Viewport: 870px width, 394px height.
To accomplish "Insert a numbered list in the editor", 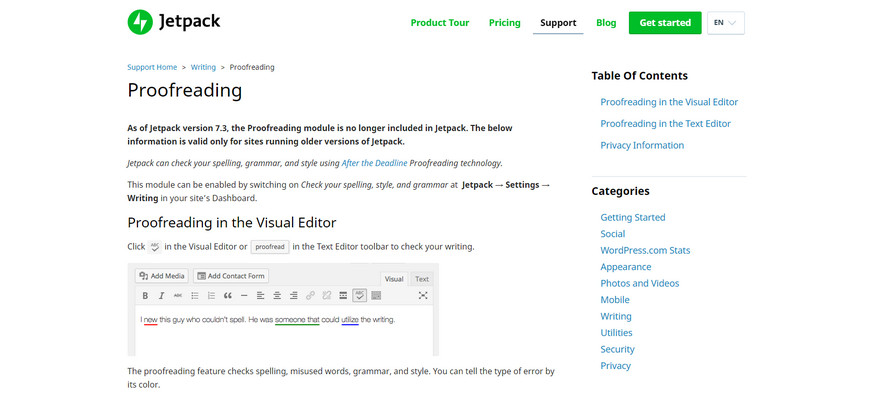I will tap(211, 296).
